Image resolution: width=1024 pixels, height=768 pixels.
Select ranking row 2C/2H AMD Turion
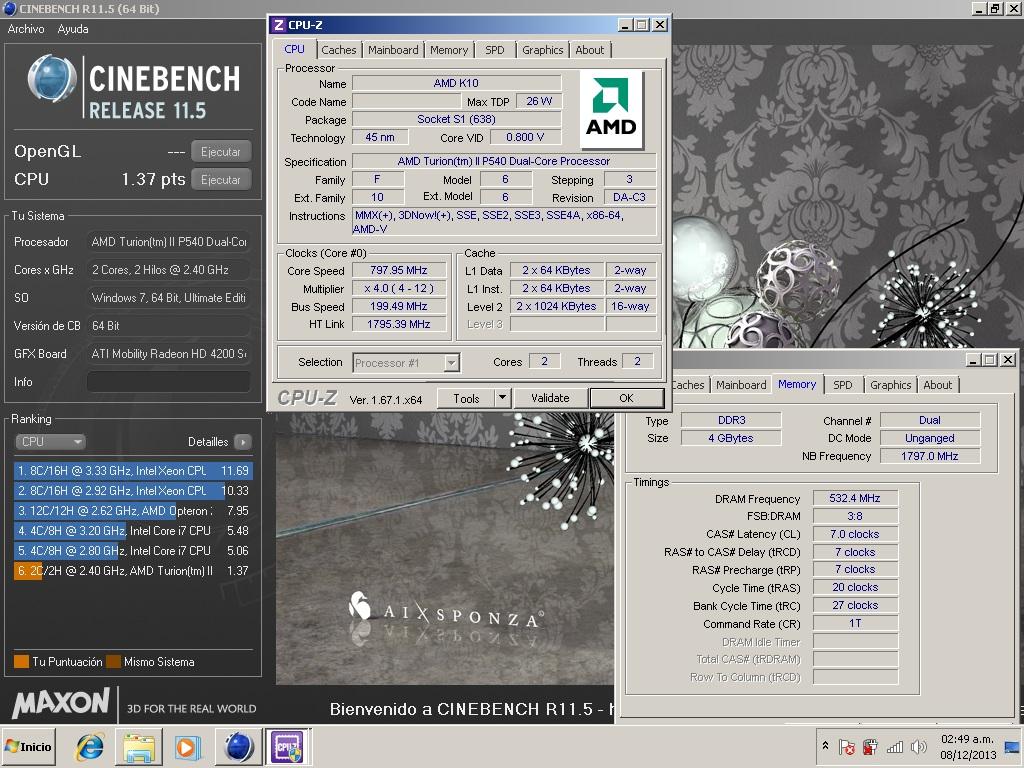click(133, 571)
